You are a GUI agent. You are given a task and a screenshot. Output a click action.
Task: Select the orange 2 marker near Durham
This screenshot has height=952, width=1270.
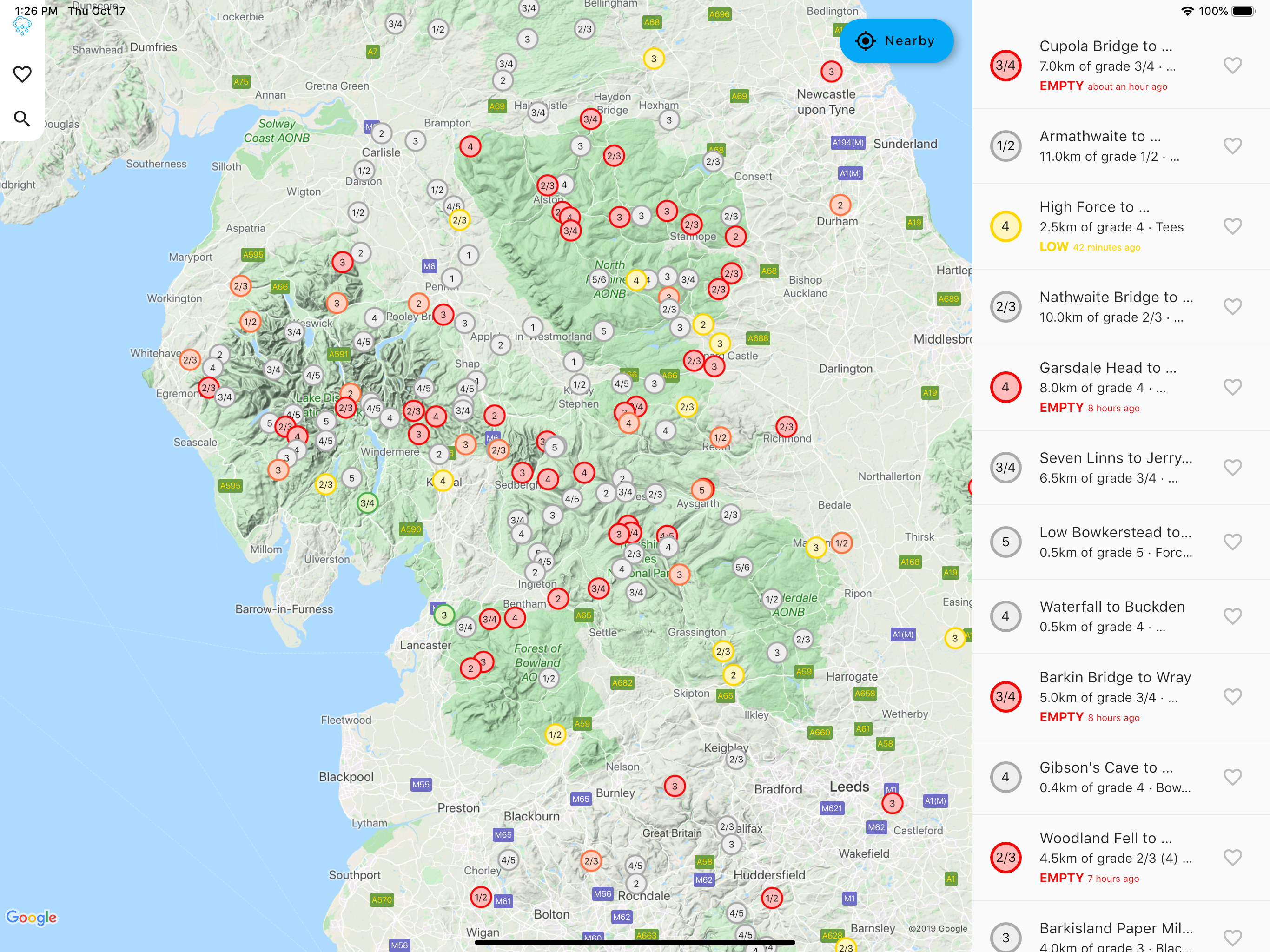pyautogui.click(x=840, y=205)
